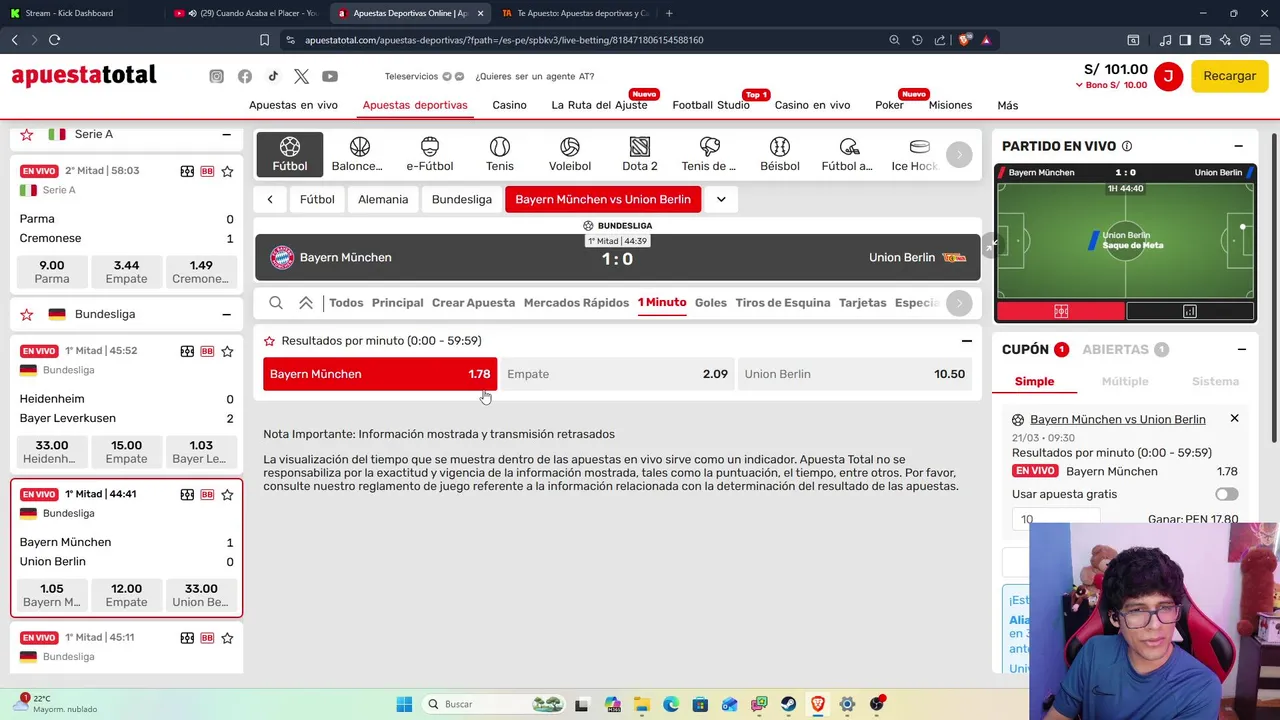Image resolution: width=1280 pixels, height=720 pixels.
Task: Open the Baloncesto sport category
Action: (357, 154)
